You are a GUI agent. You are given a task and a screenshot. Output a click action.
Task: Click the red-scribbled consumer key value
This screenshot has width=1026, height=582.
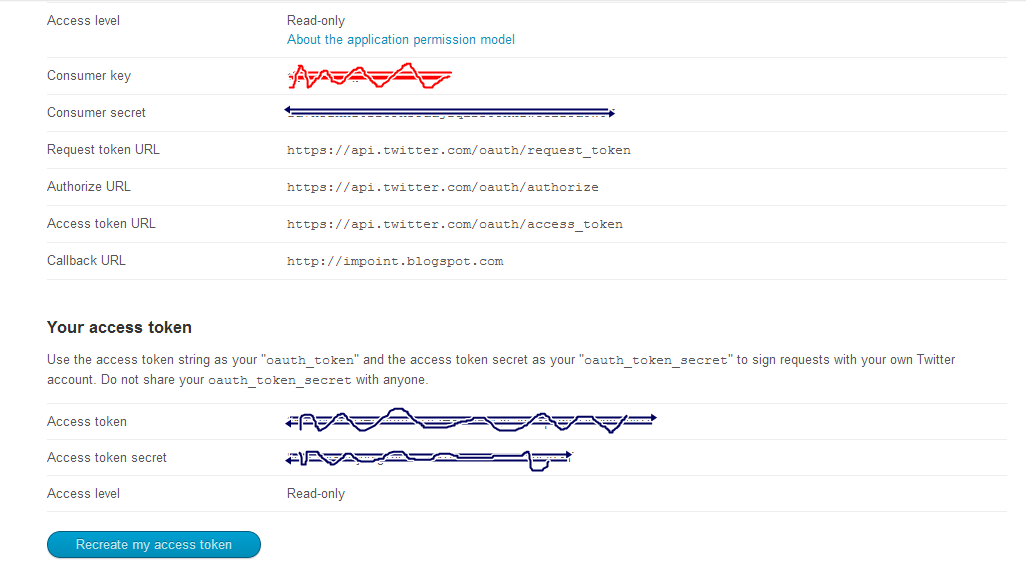click(x=368, y=75)
